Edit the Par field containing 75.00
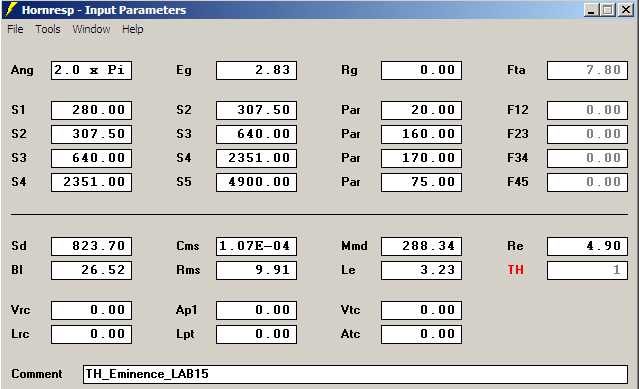 click(x=421, y=182)
